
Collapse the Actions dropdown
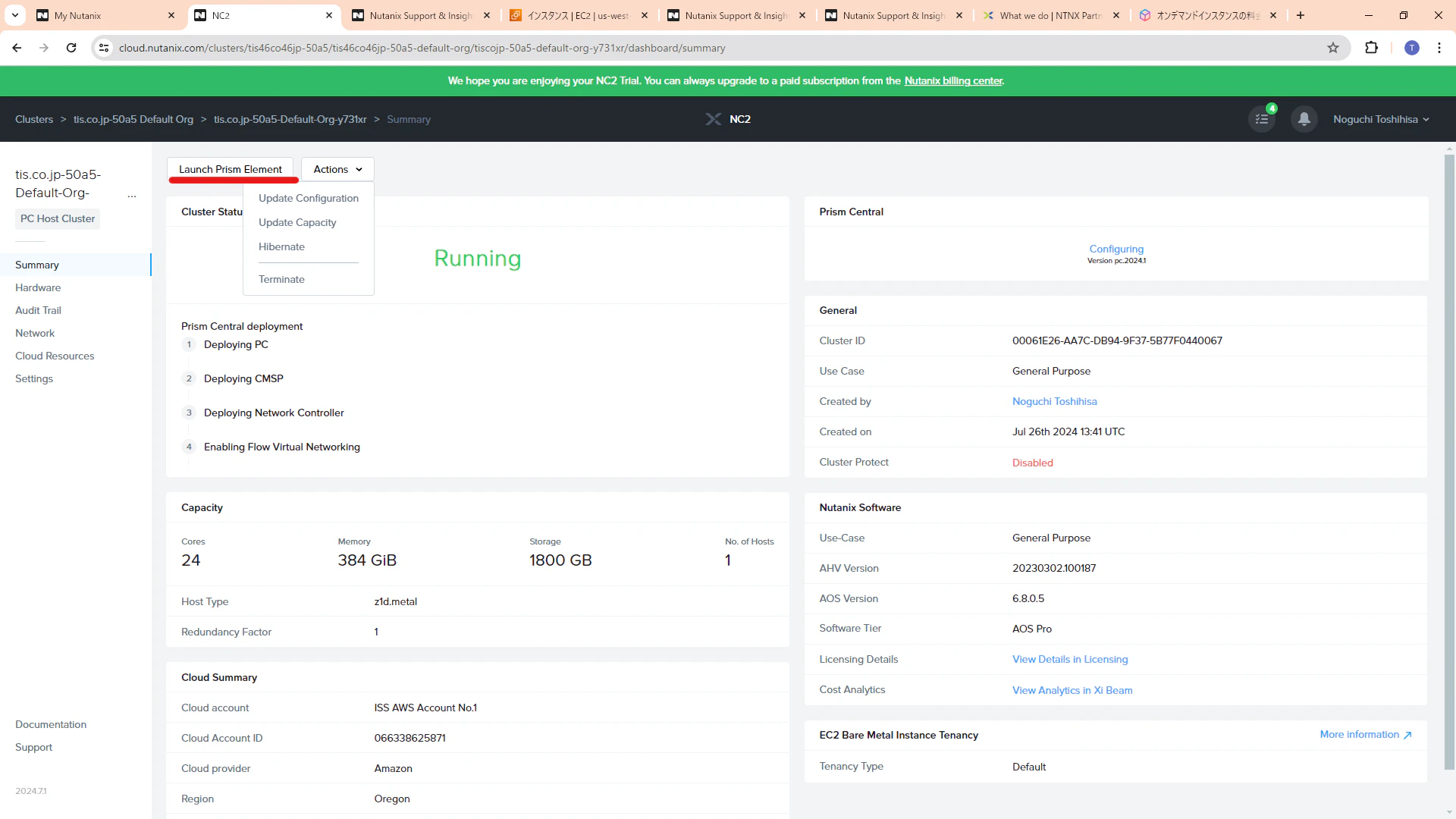point(337,169)
